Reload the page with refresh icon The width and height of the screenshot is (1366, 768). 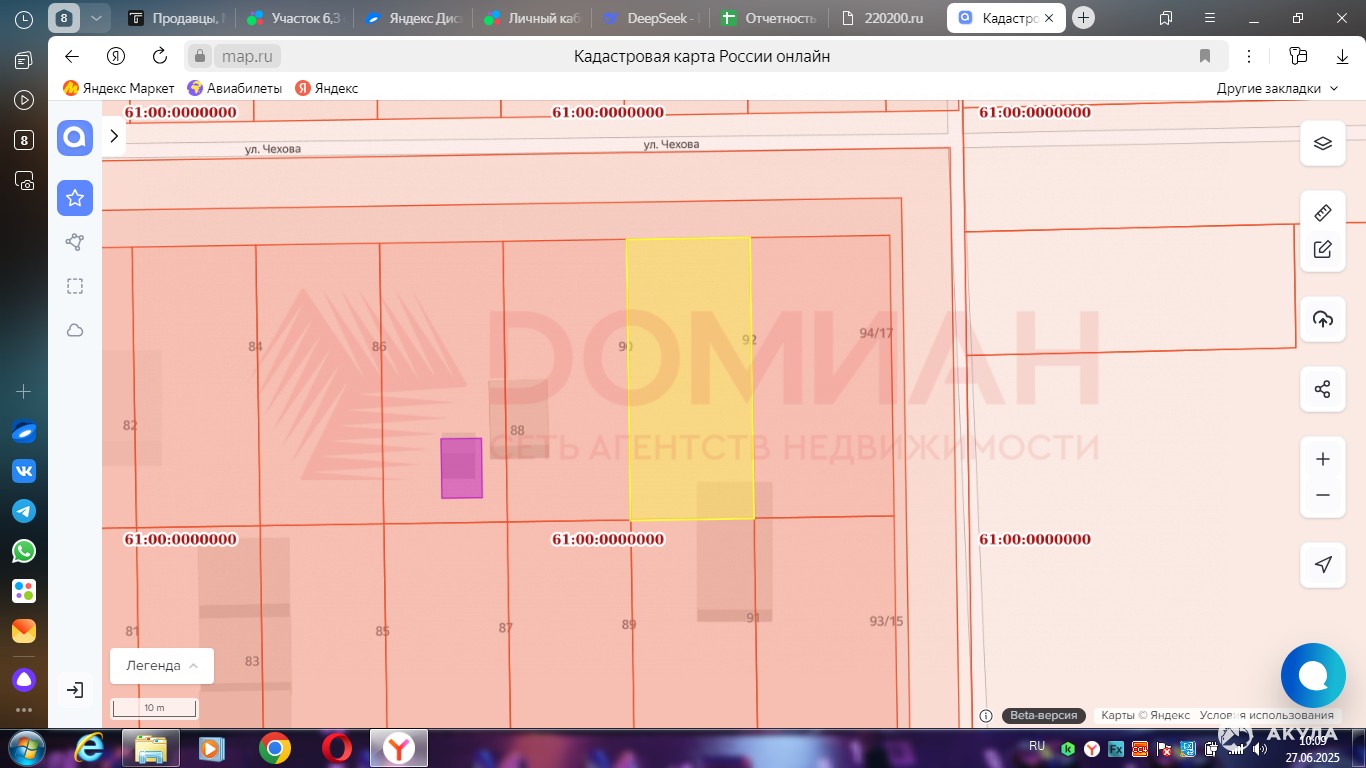[x=160, y=56]
